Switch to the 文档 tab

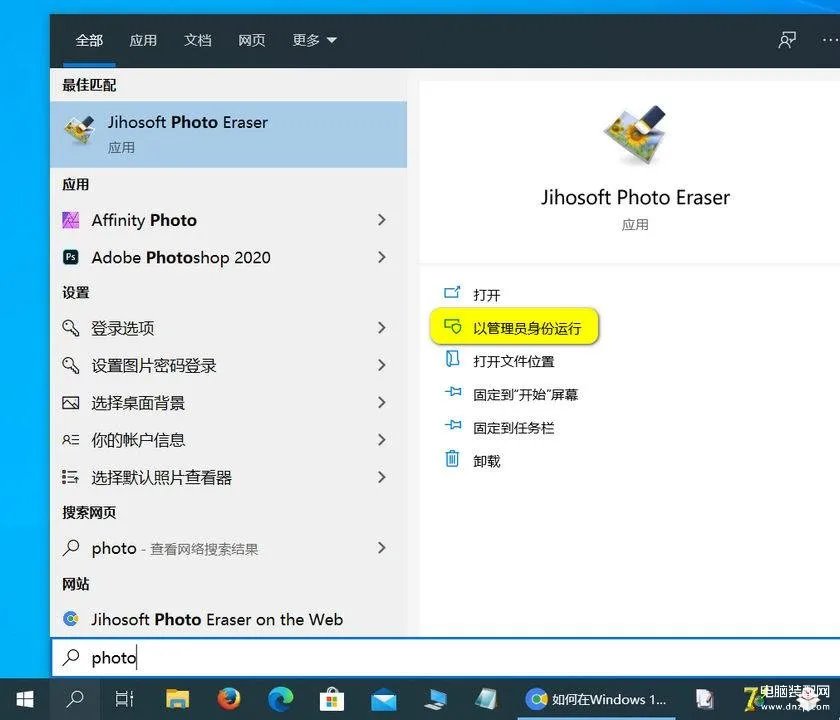click(197, 40)
